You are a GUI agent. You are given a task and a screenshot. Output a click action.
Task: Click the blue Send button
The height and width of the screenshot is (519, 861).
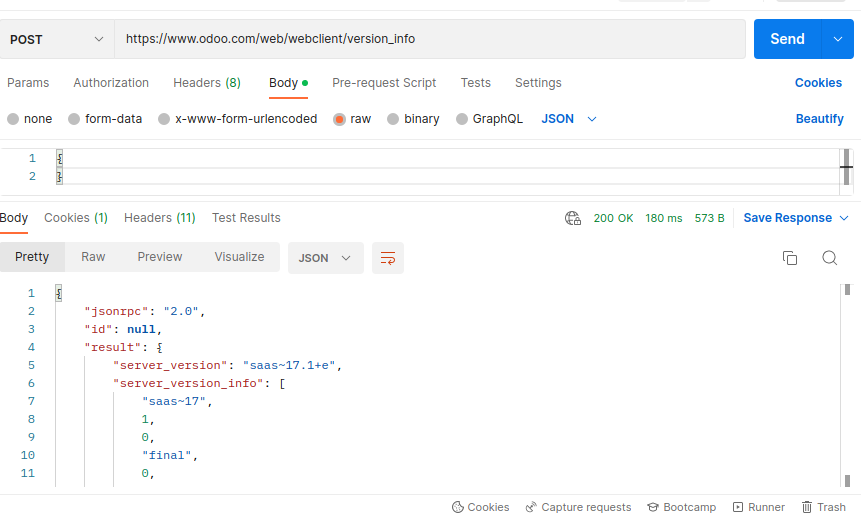[787, 39]
